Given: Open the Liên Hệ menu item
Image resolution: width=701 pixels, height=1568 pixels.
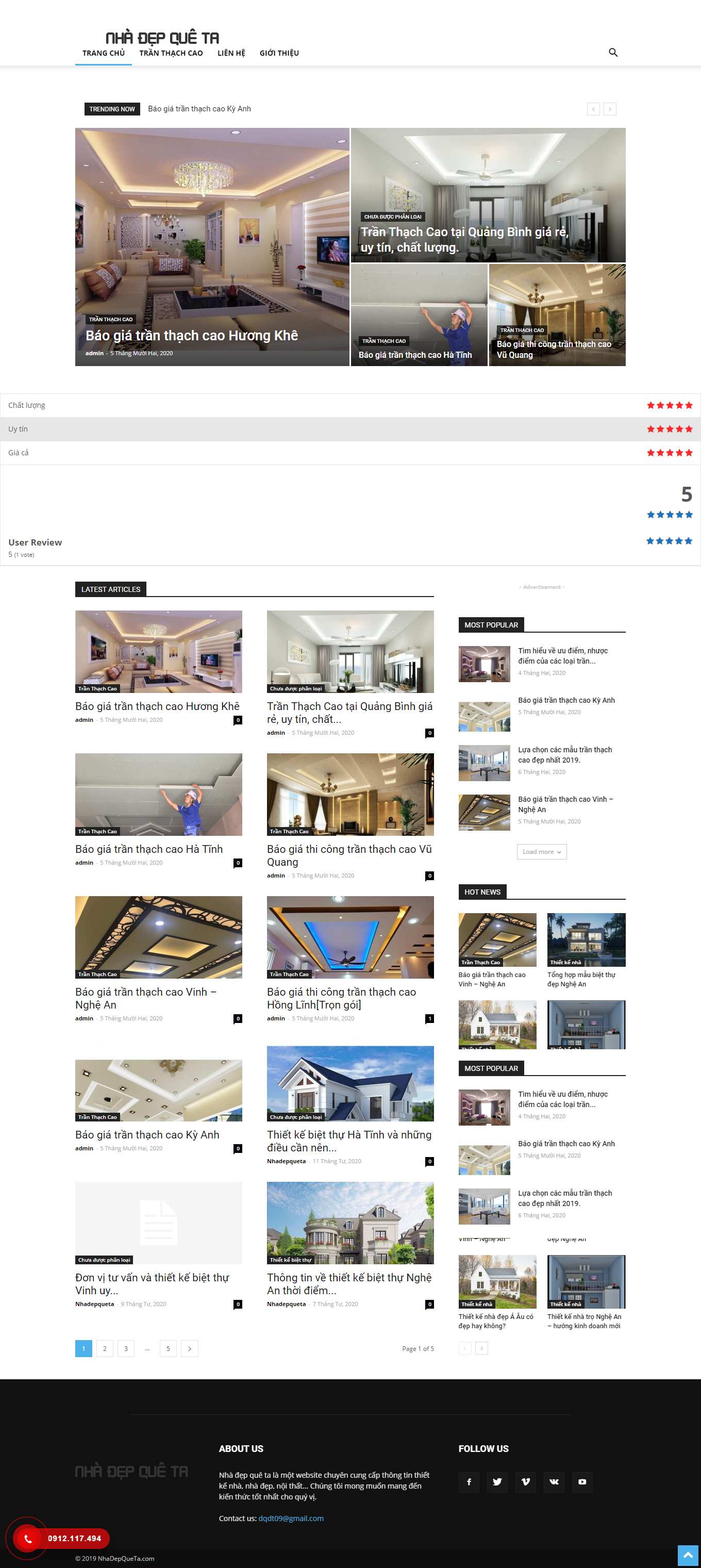Looking at the screenshot, I should pyautogui.click(x=231, y=54).
